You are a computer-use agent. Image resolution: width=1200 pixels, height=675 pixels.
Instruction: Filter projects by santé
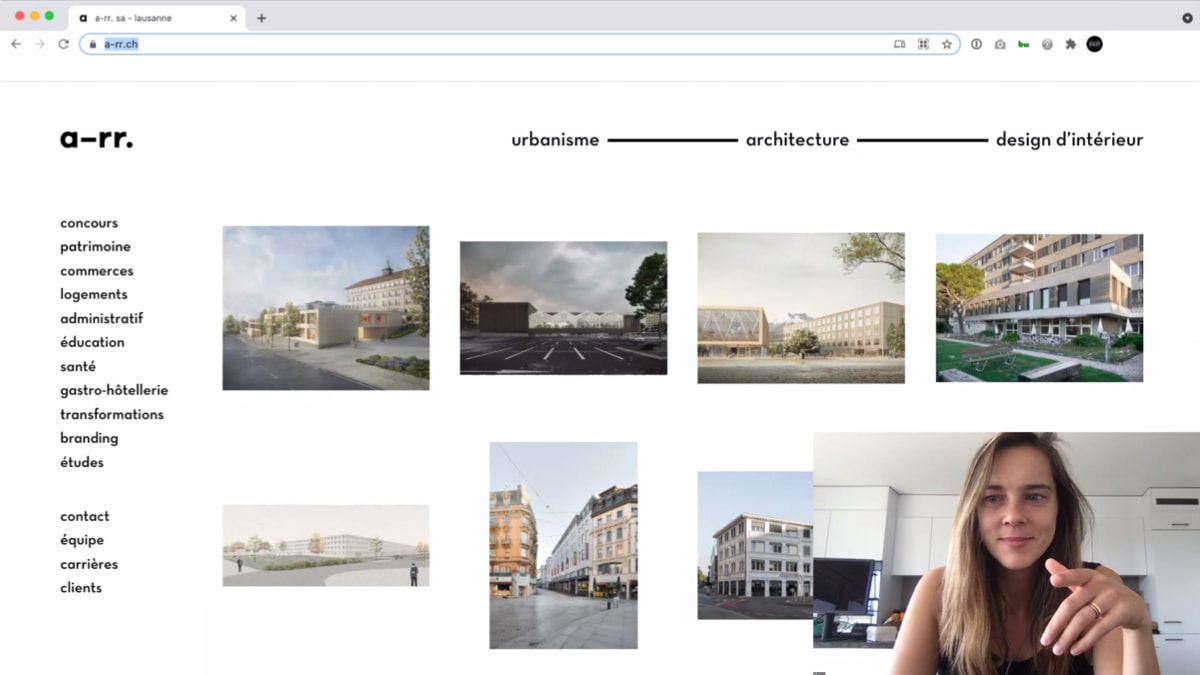coord(78,367)
